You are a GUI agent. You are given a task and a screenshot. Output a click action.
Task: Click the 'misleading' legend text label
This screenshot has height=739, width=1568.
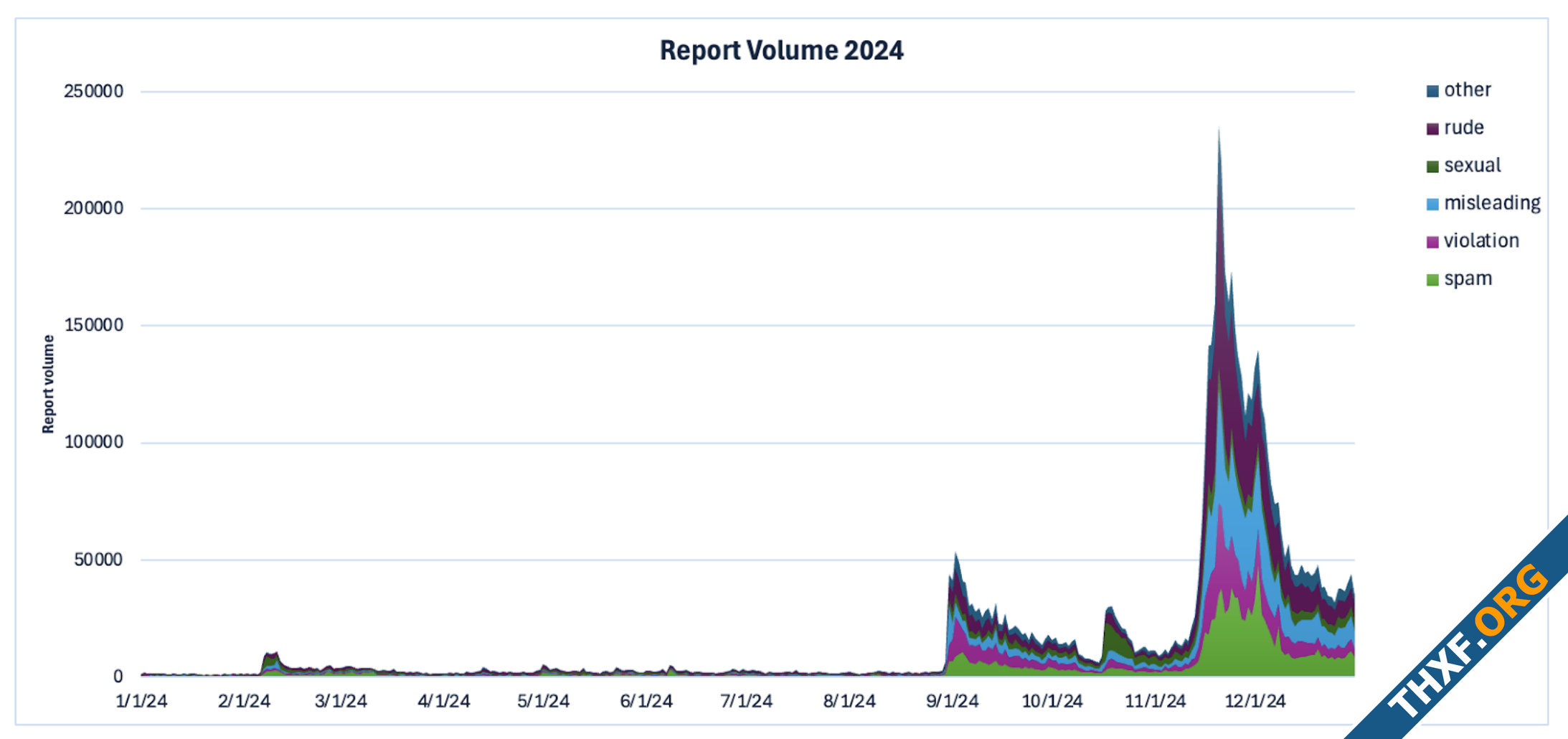click(x=1492, y=203)
